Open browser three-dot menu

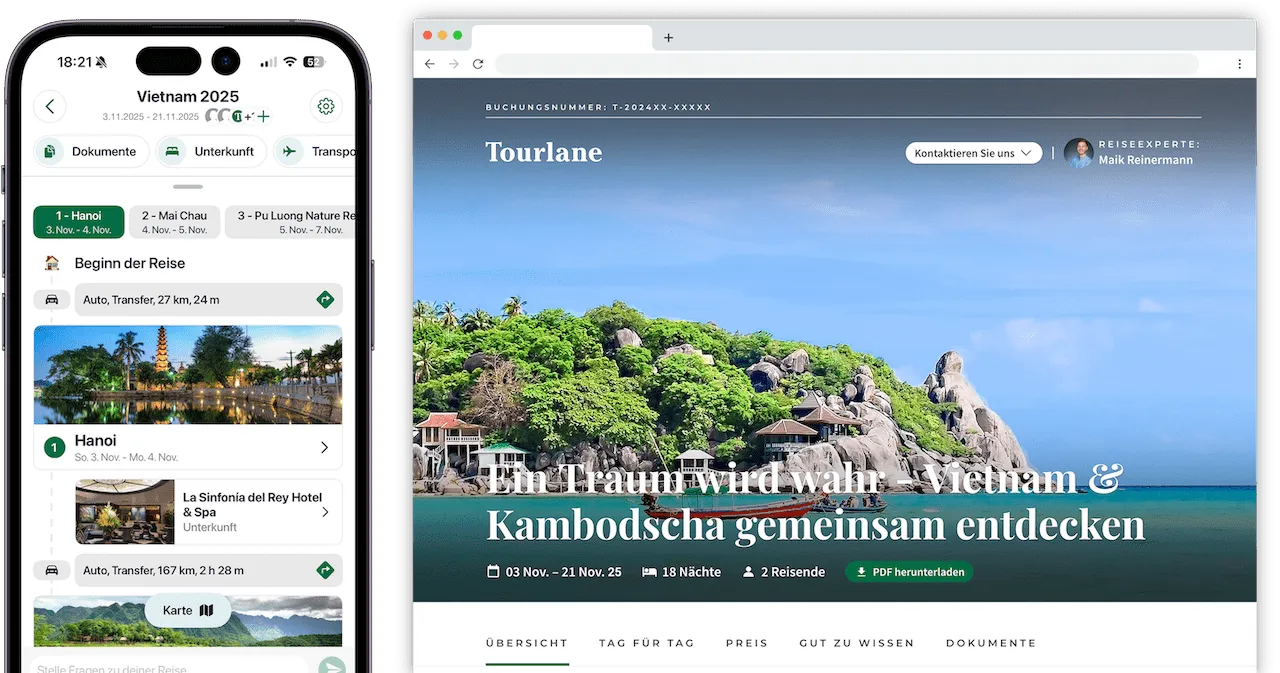(1240, 64)
